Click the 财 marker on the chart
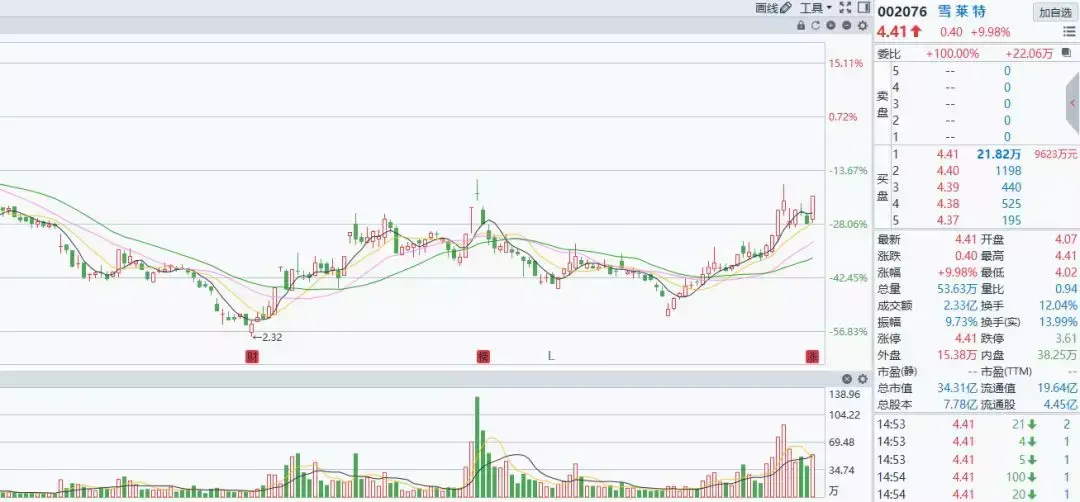 pyautogui.click(x=253, y=356)
